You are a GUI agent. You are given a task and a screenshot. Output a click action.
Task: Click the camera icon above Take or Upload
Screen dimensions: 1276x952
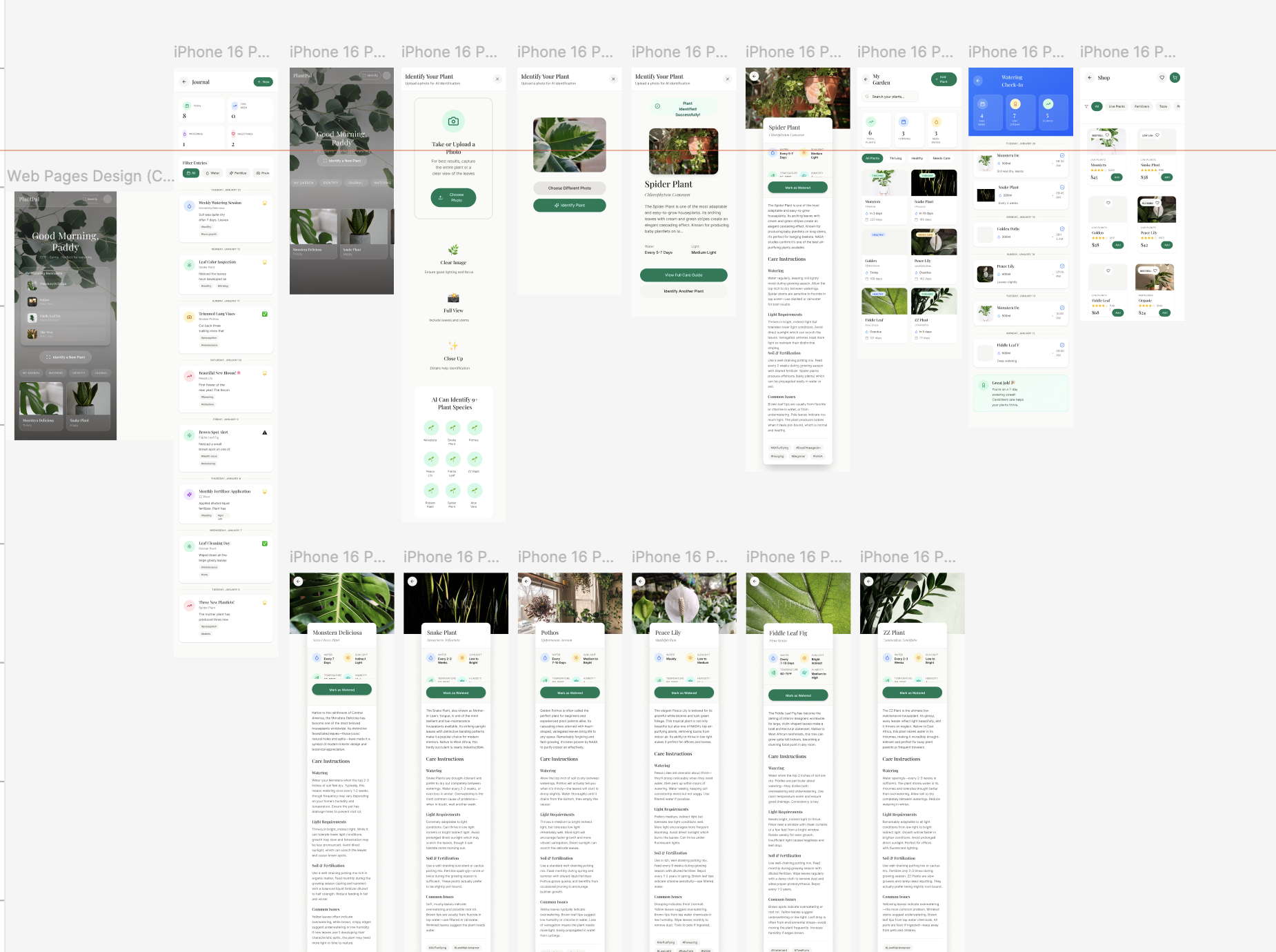453,121
